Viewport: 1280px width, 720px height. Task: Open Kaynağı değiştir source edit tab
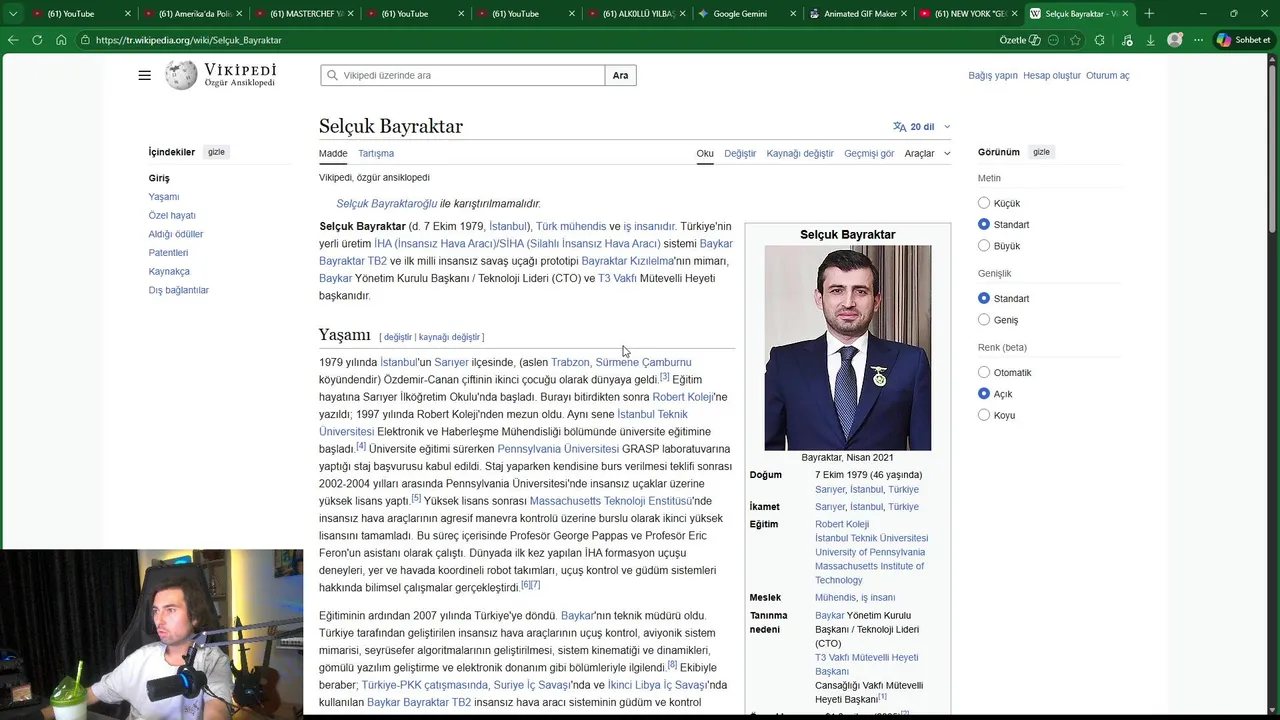pos(800,153)
